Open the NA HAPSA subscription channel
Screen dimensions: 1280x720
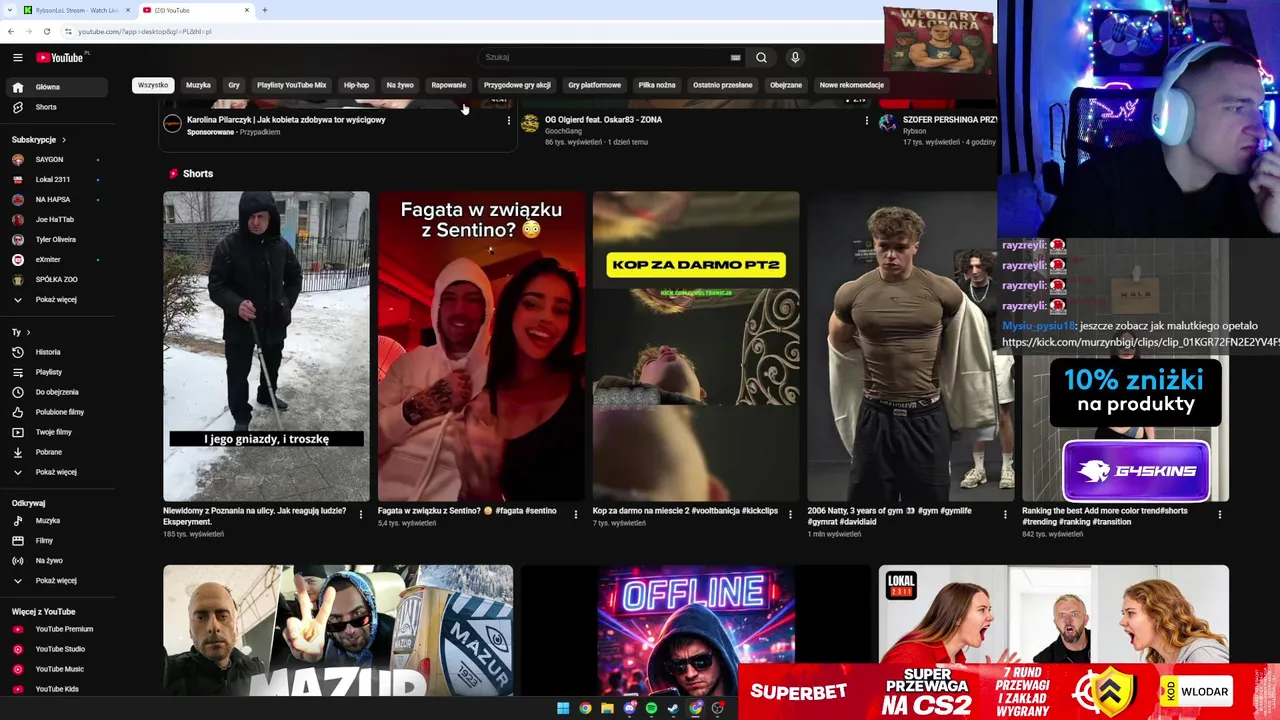55,200
